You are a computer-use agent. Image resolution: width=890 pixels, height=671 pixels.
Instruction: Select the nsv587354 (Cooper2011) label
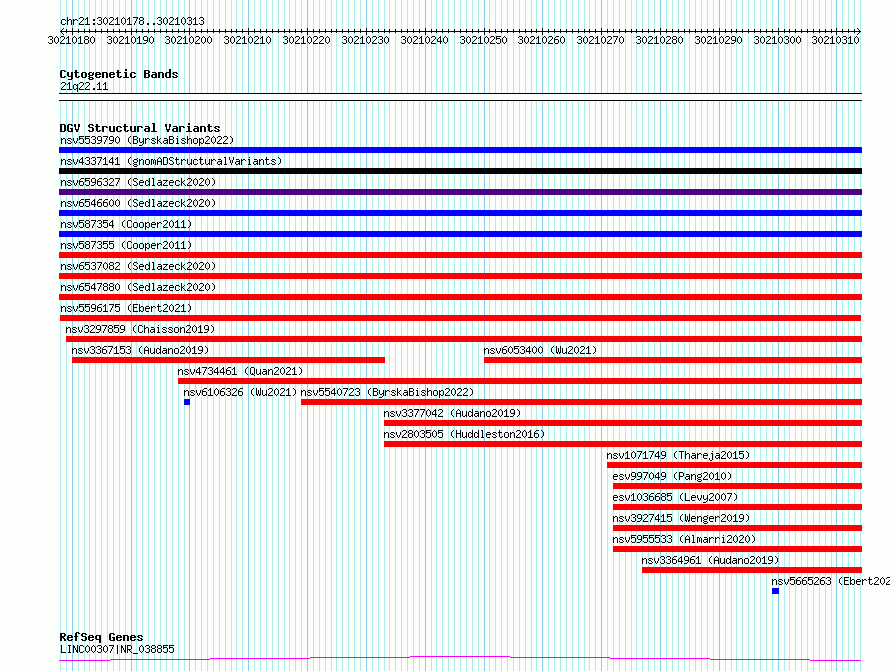coord(126,224)
